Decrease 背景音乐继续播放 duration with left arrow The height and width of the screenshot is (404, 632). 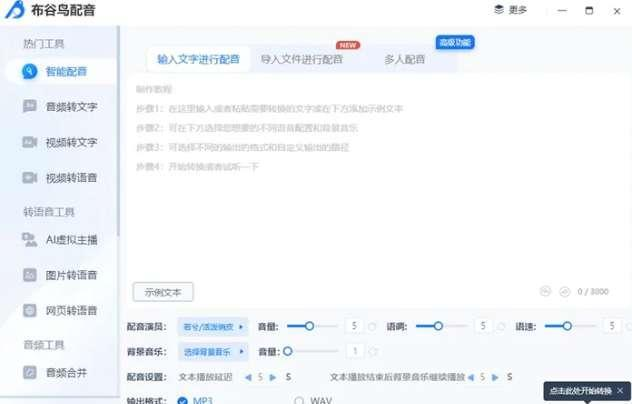click(x=471, y=377)
